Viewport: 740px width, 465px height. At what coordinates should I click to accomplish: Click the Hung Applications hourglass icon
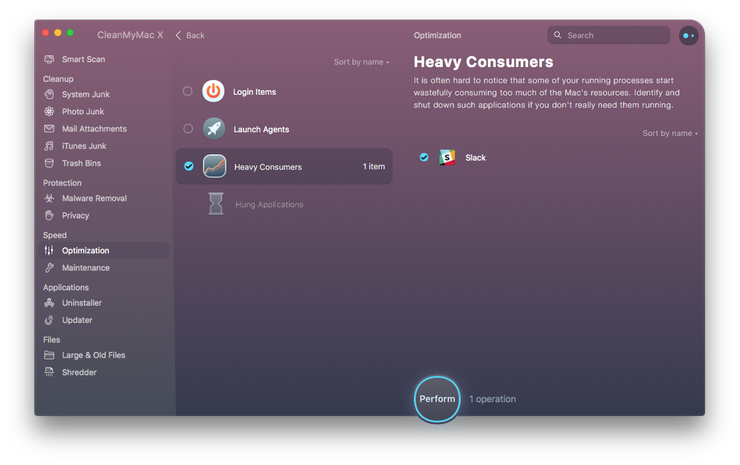pos(216,203)
